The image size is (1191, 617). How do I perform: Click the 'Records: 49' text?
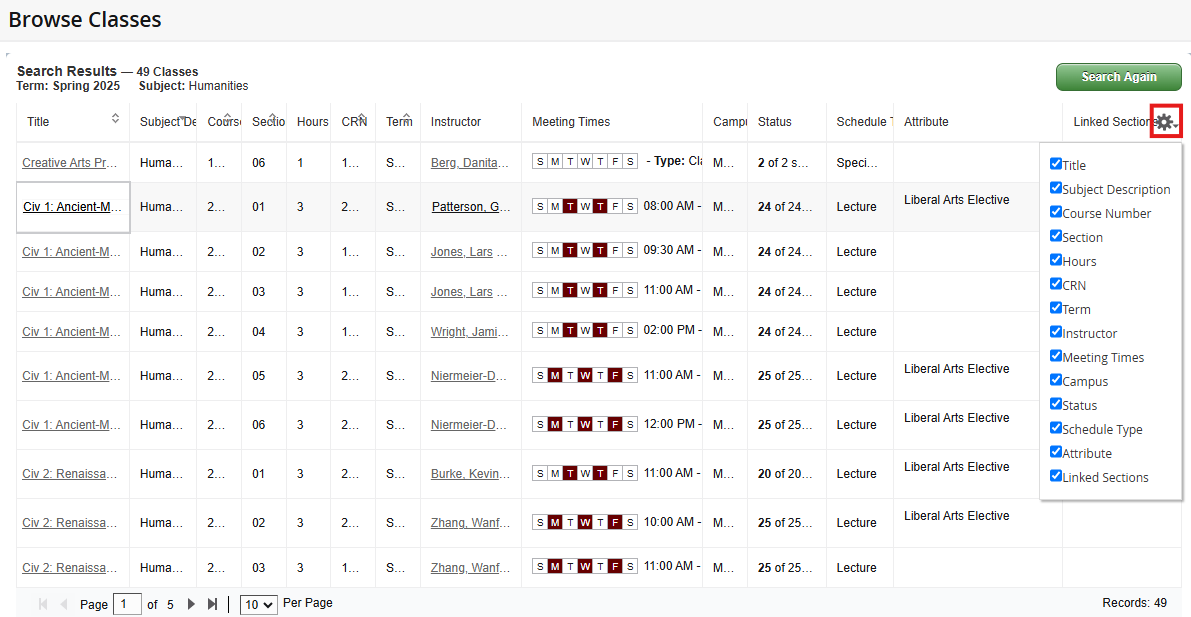tap(1135, 603)
